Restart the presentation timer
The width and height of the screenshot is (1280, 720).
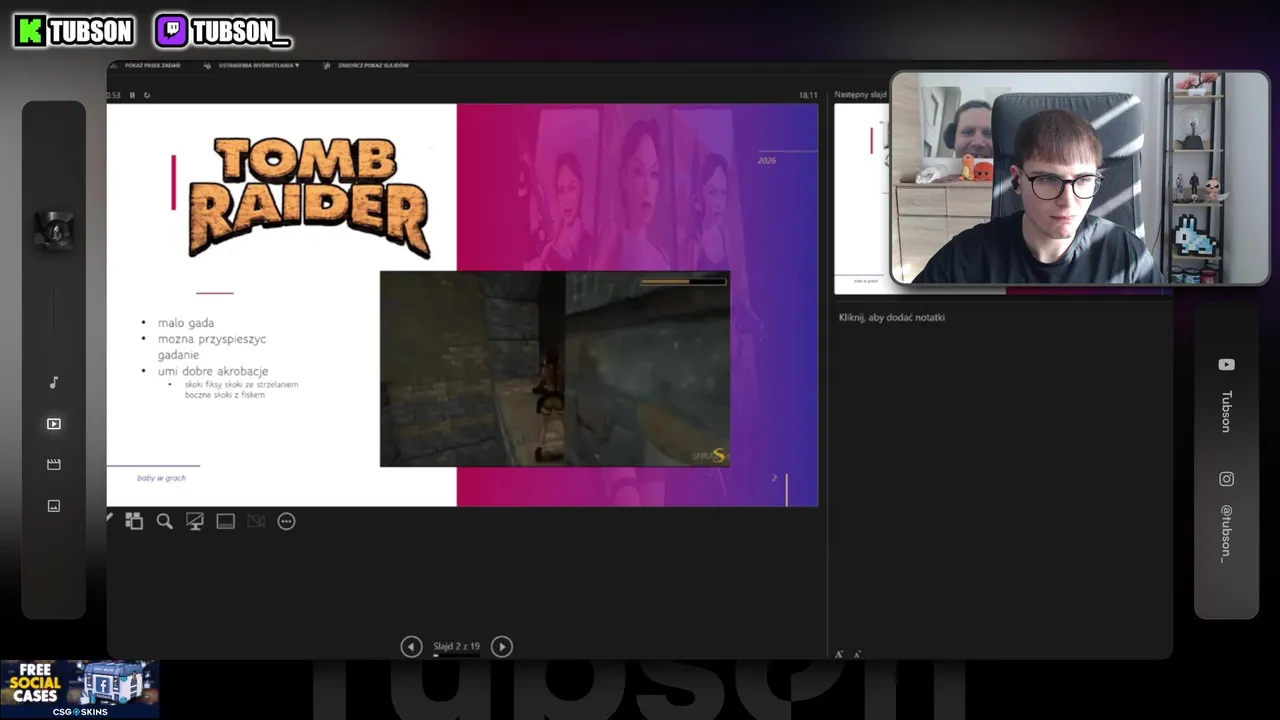(147, 95)
